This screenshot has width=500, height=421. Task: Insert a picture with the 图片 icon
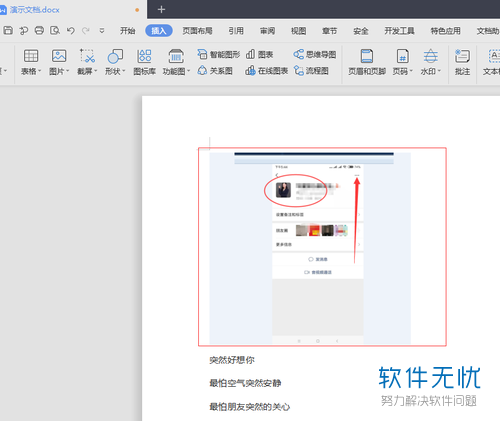point(59,56)
